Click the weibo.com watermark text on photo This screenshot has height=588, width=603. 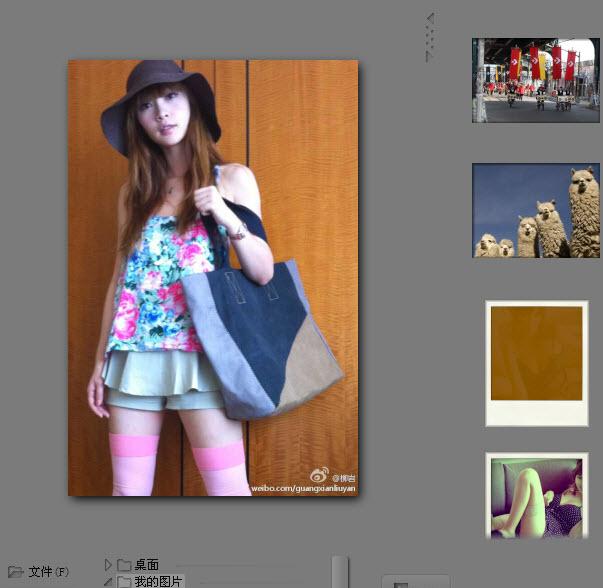(296, 487)
